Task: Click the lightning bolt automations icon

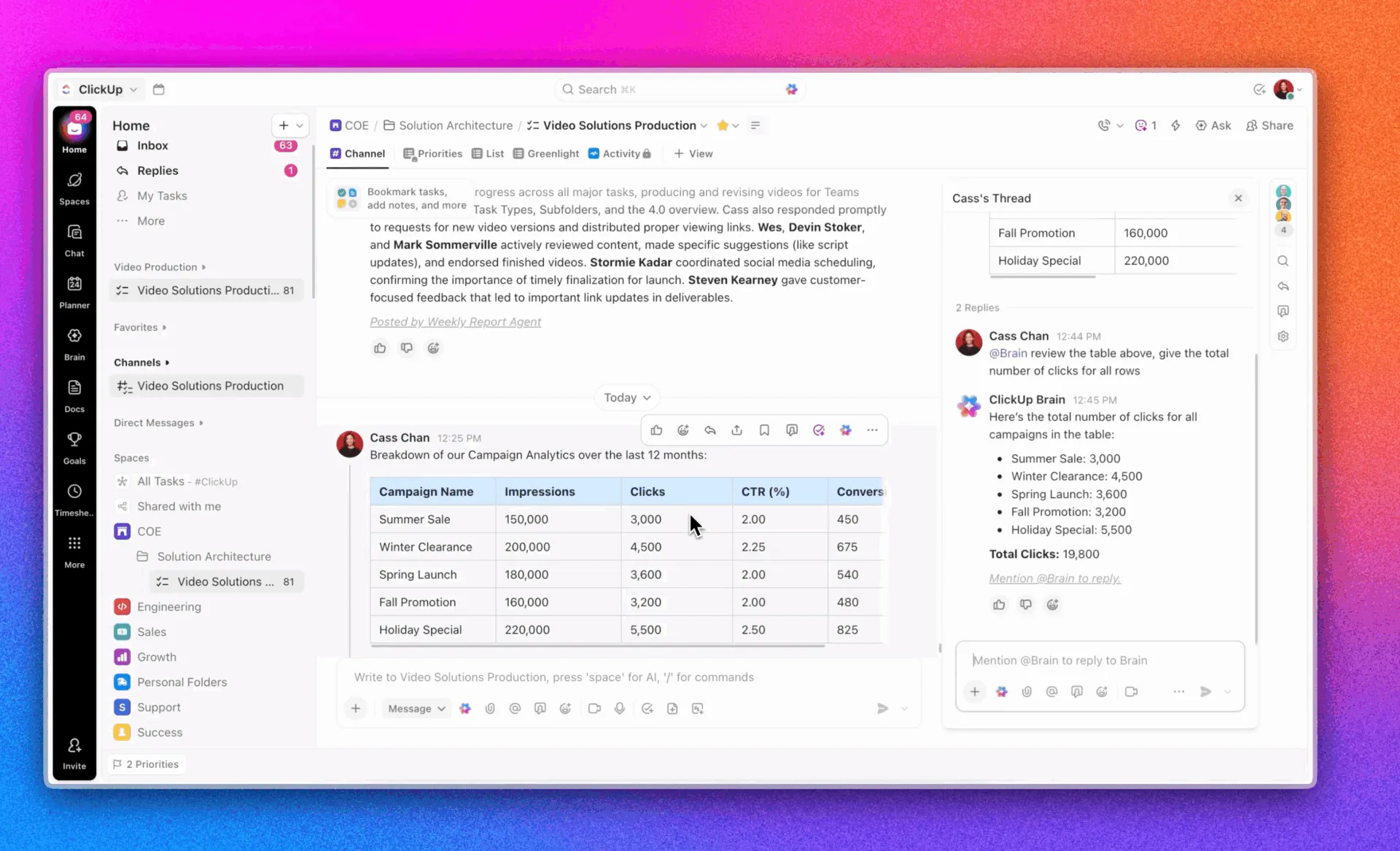Action: click(x=1175, y=125)
